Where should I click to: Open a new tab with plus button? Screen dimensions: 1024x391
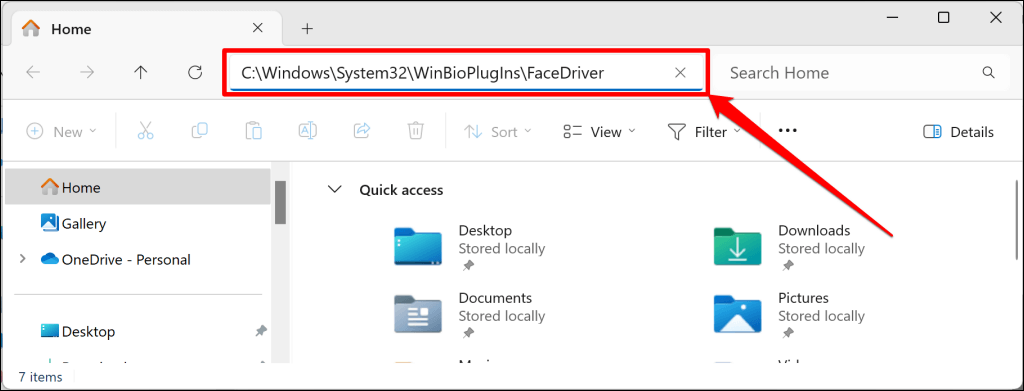tap(307, 29)
